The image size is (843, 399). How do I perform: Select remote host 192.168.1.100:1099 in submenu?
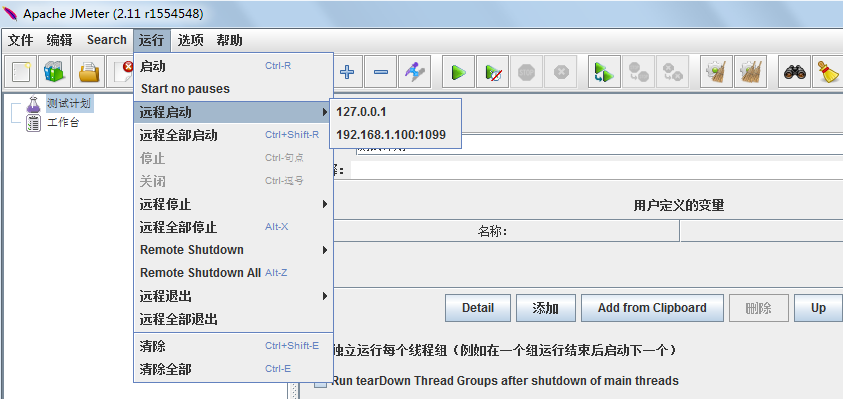tap(395, 135)
